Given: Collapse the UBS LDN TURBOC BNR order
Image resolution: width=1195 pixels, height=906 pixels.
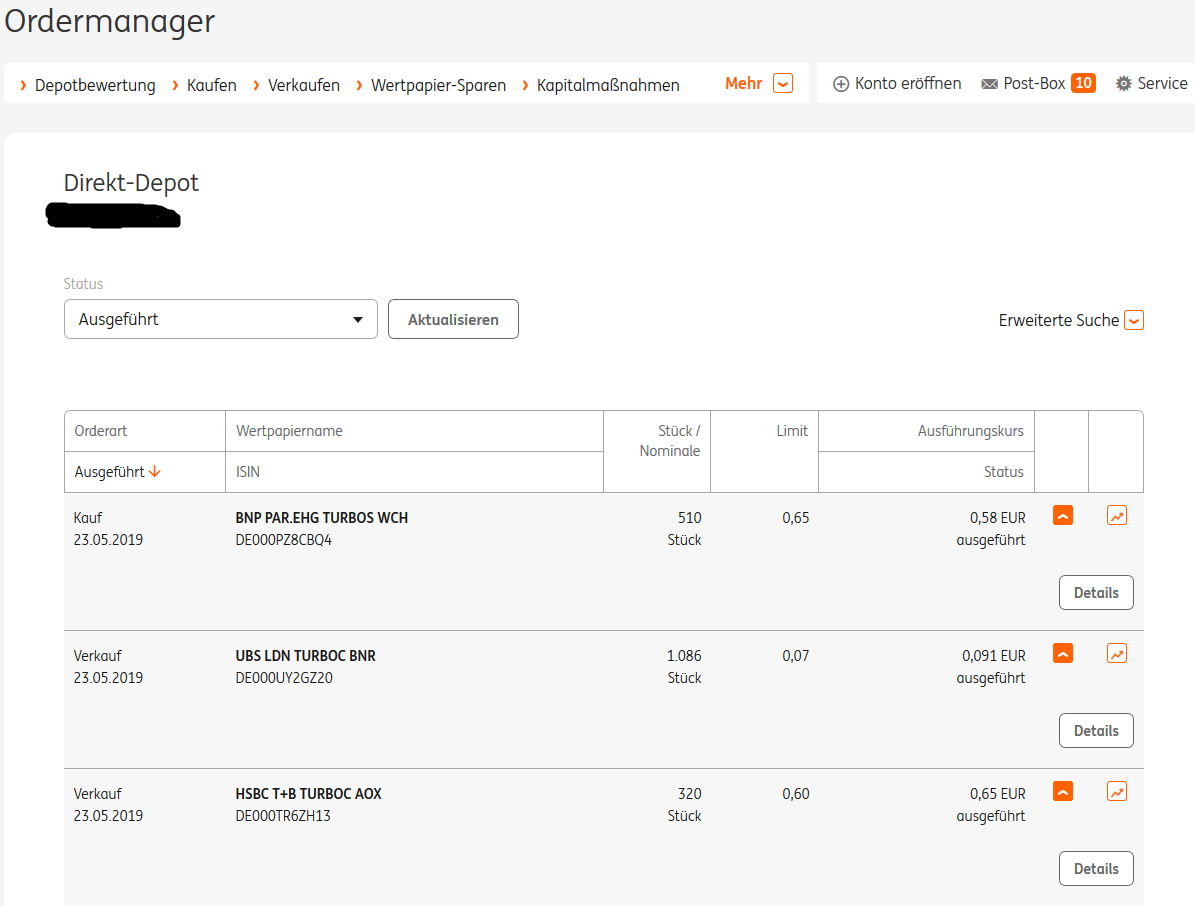Looking at the screenshot, I should click(x=1063, y=654).
